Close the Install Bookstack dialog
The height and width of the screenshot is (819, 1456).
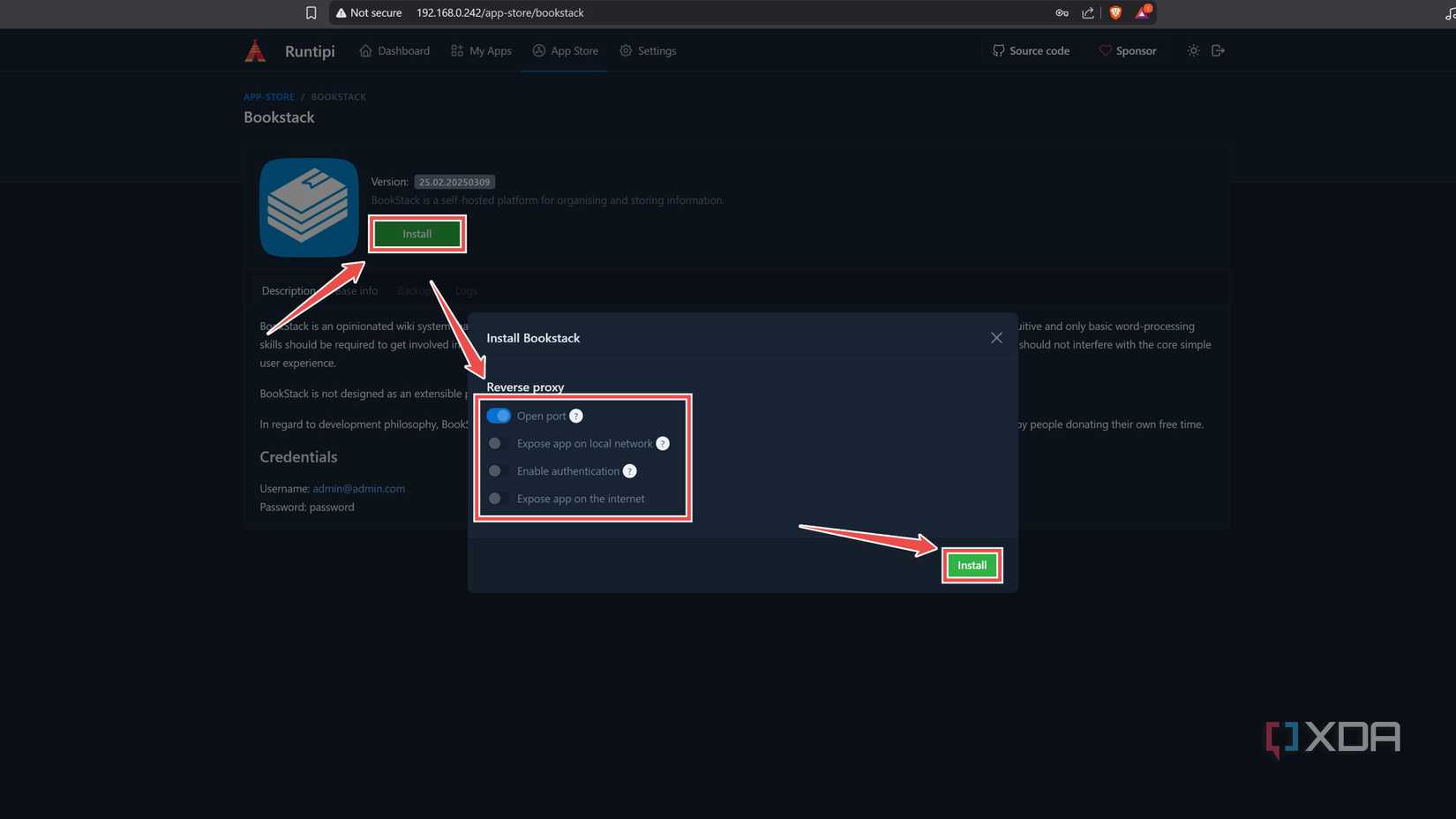coord(996,337)
